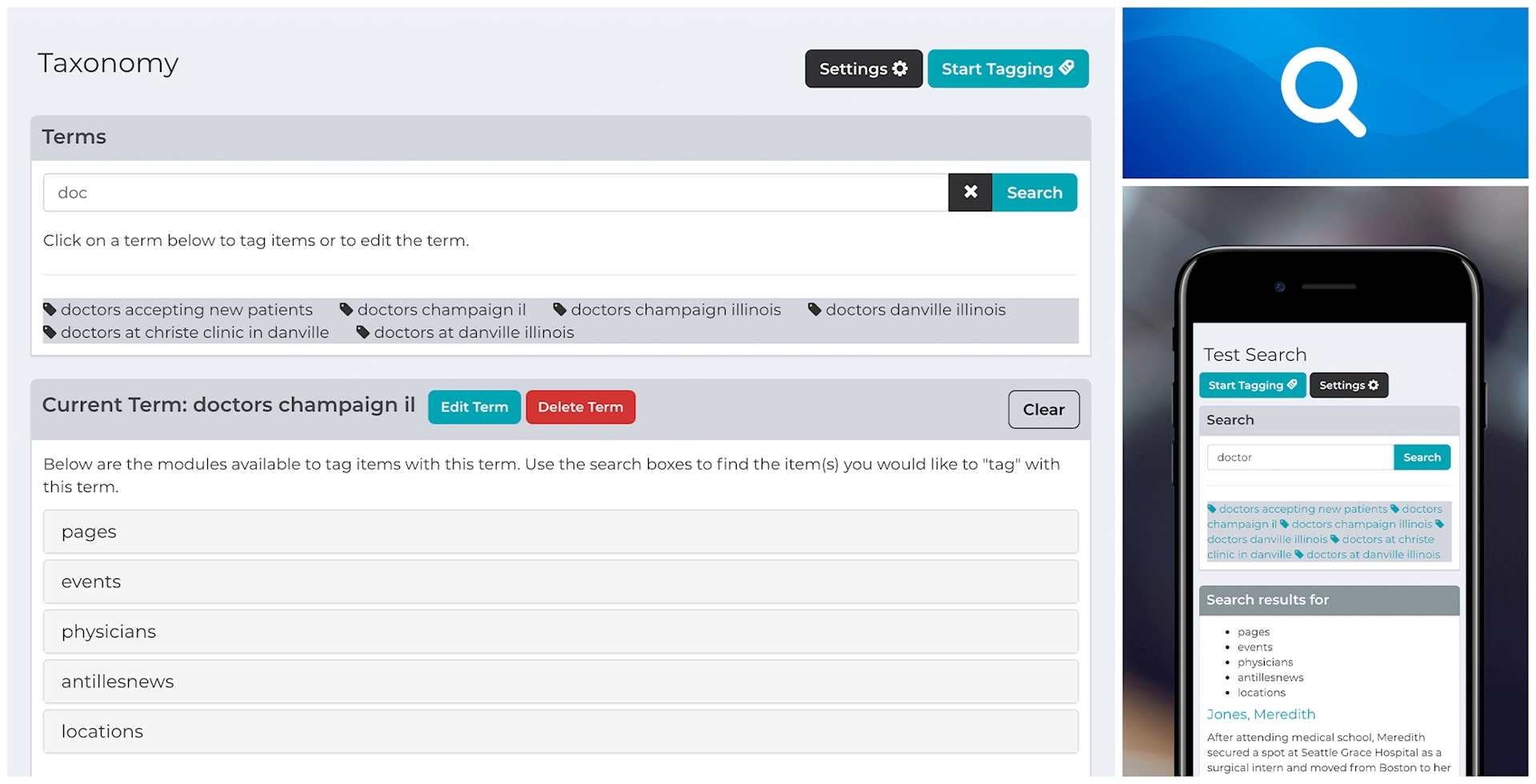Pick term doctors danville illinois
This screenshot has width=1536, height=784.
point(915,310)
